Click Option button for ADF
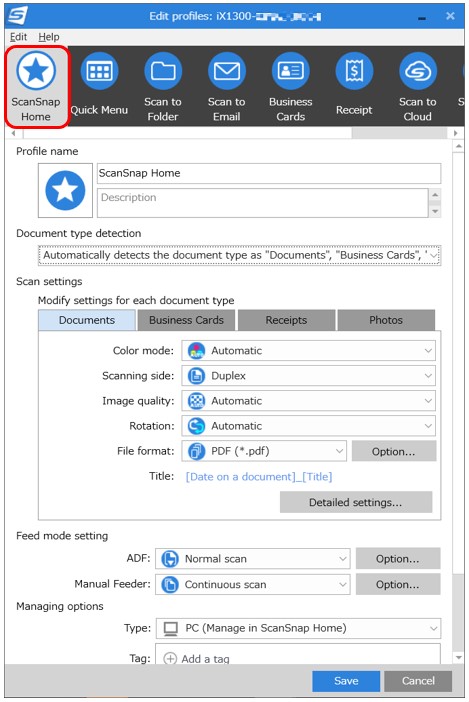The height and width of the screenshot is (702, 469). [x=398, y=559]
